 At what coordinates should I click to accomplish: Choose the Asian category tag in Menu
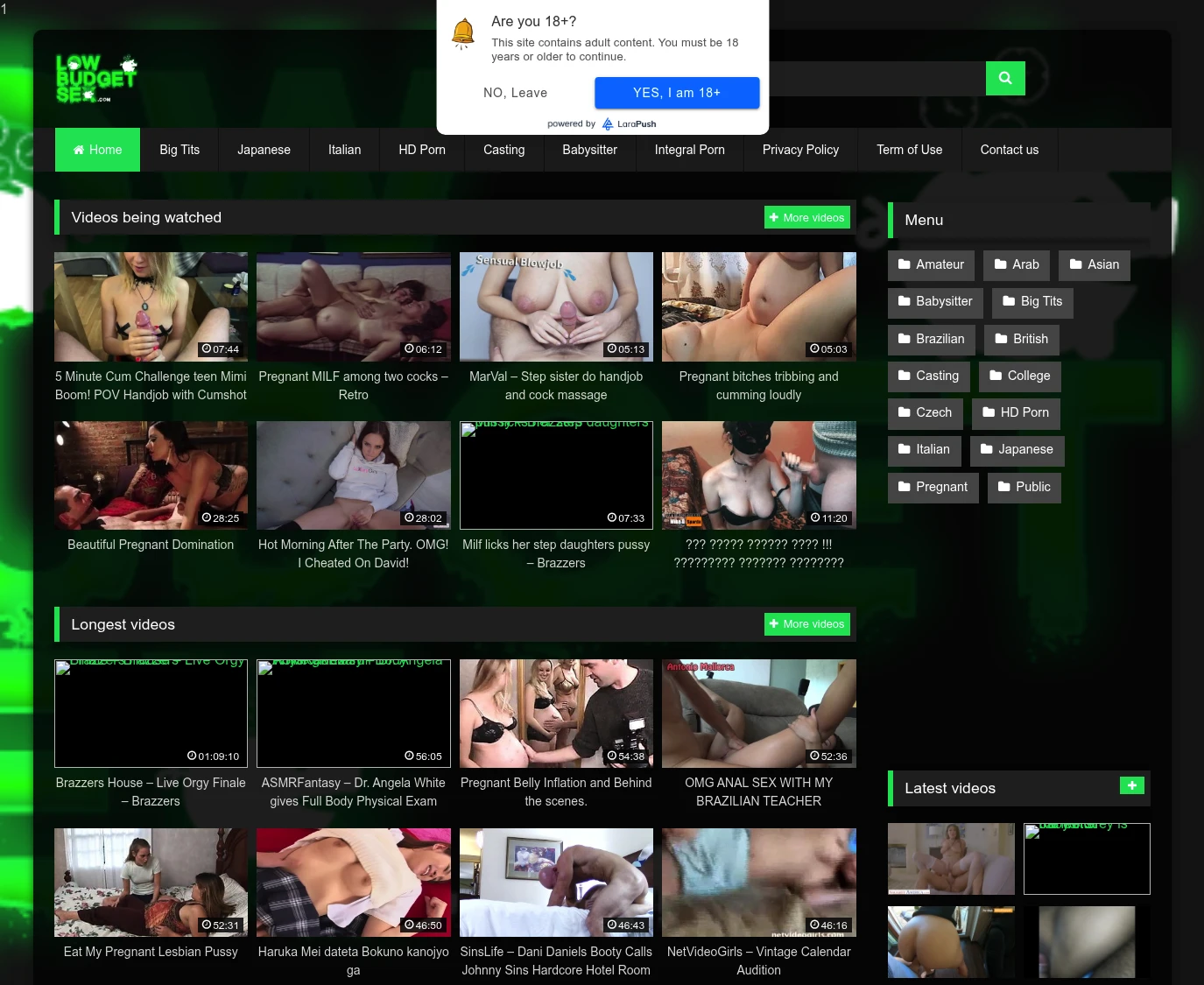1095,264
